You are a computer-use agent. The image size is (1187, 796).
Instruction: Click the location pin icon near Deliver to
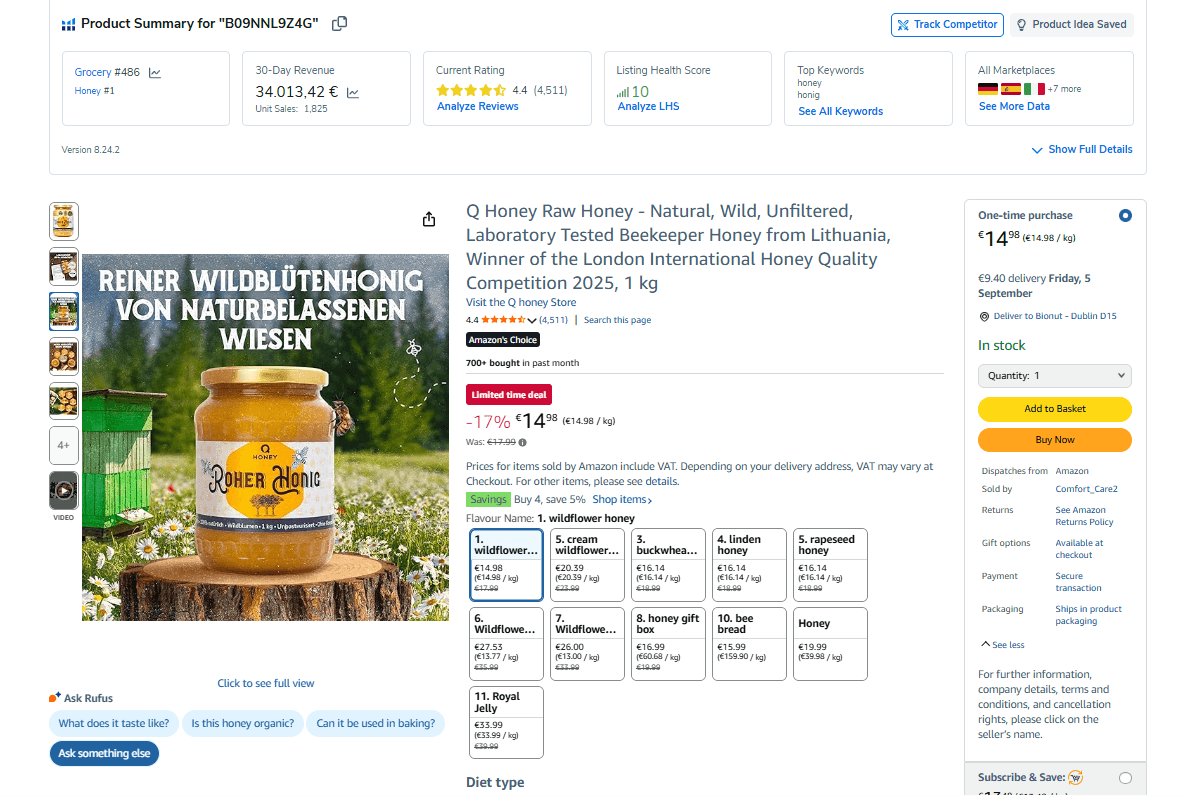coord(984,317)
